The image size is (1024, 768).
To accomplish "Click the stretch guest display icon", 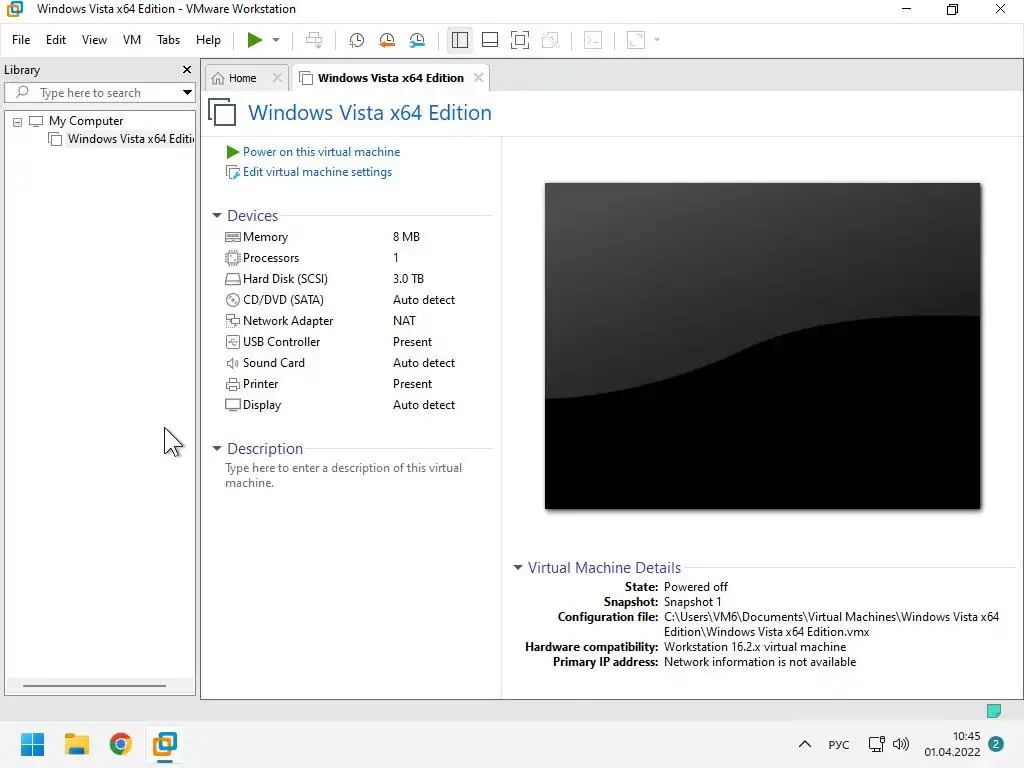I will point(636,40).
